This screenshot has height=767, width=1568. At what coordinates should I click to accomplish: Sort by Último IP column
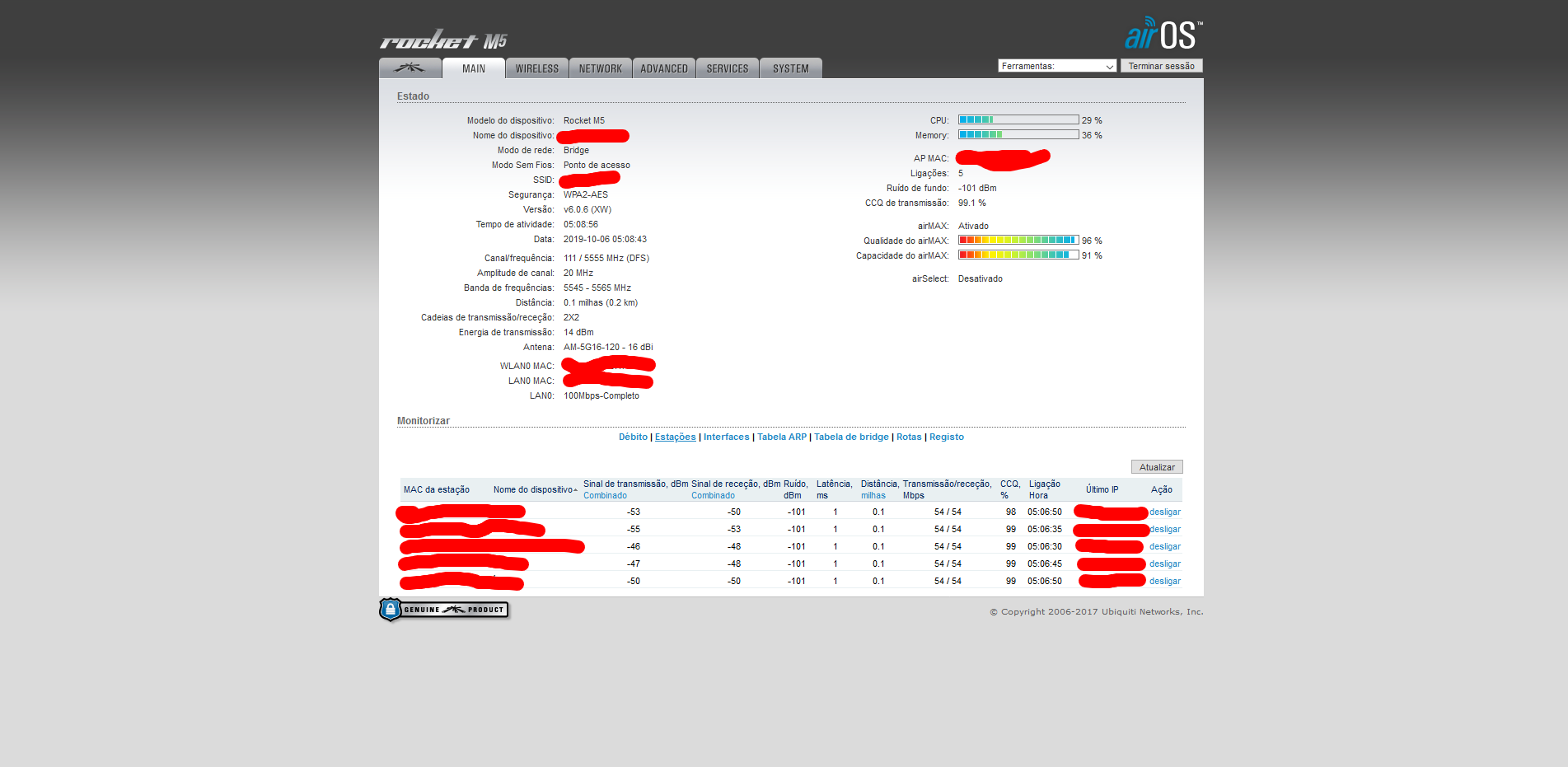click(1102, 489)
